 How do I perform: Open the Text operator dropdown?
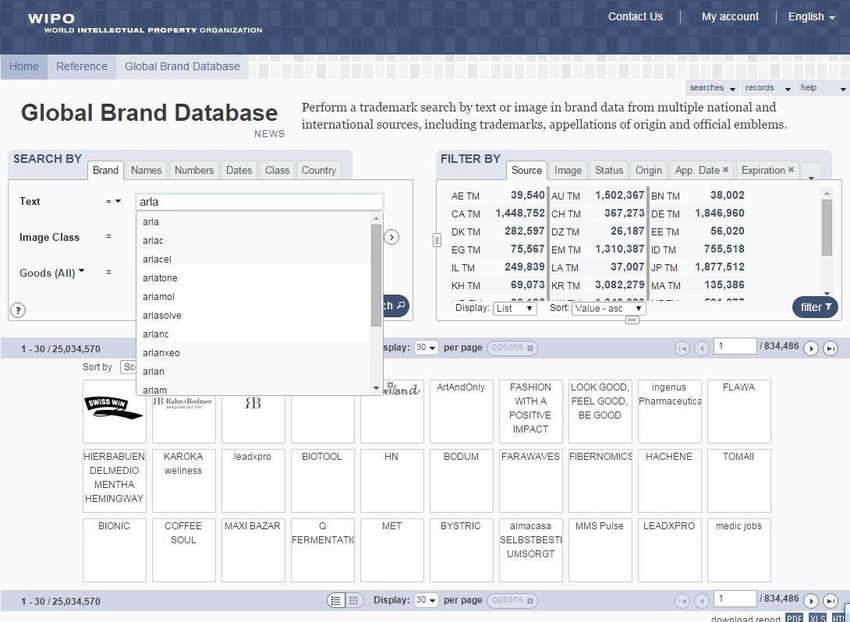pyautogui.click(x=113, y=201)
